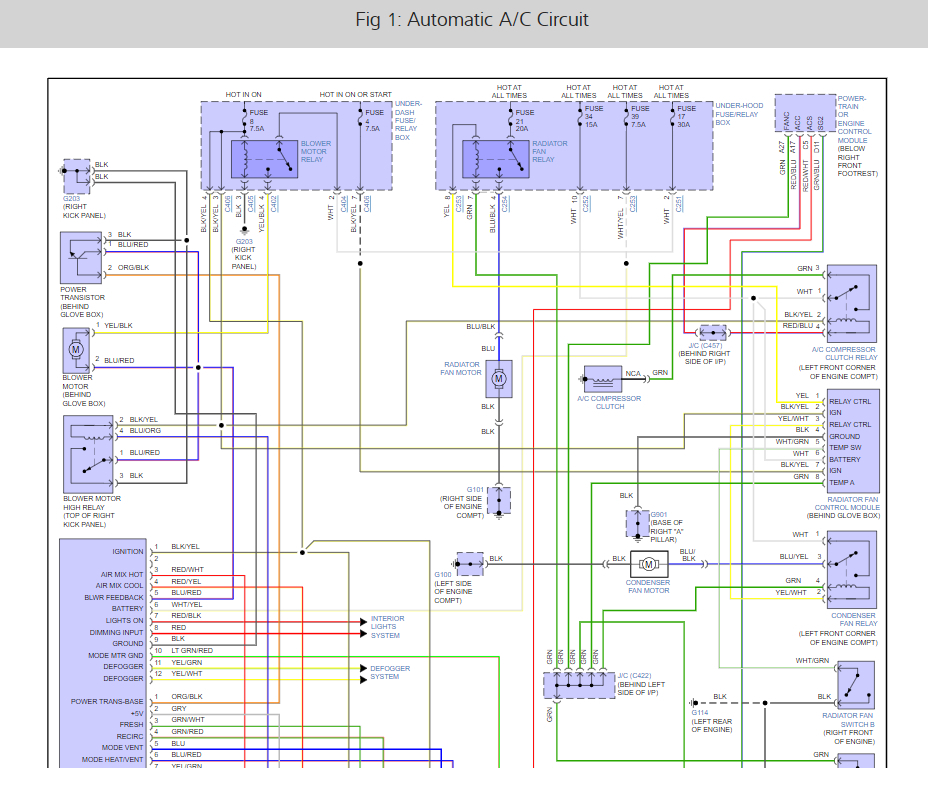Click the 'NCA' label near compressor clutch

[x=633, y=373]
